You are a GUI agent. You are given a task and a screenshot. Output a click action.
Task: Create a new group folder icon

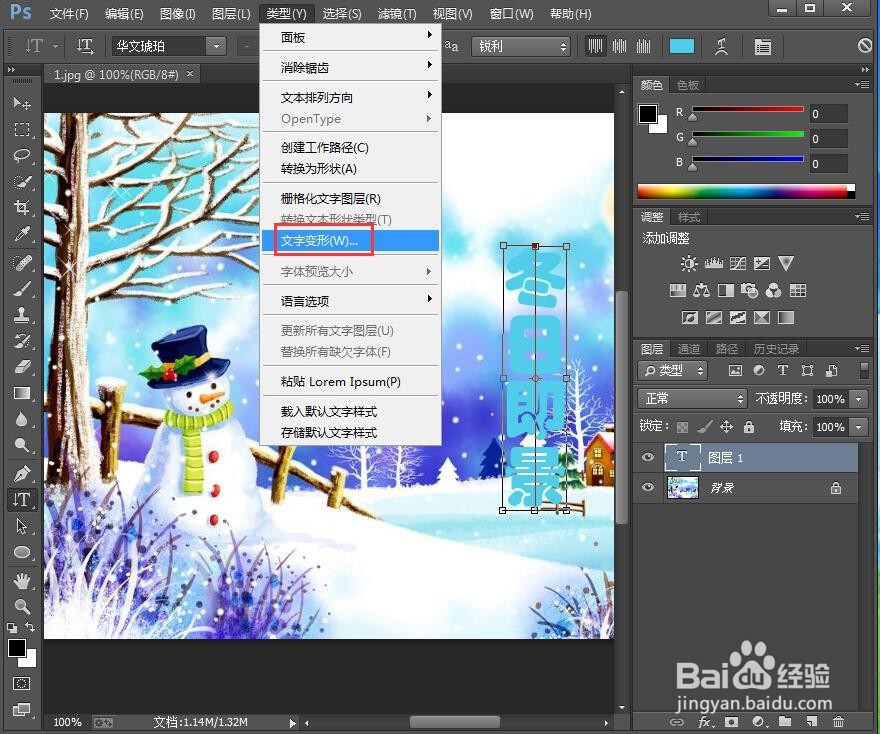(x=785, y=722)
